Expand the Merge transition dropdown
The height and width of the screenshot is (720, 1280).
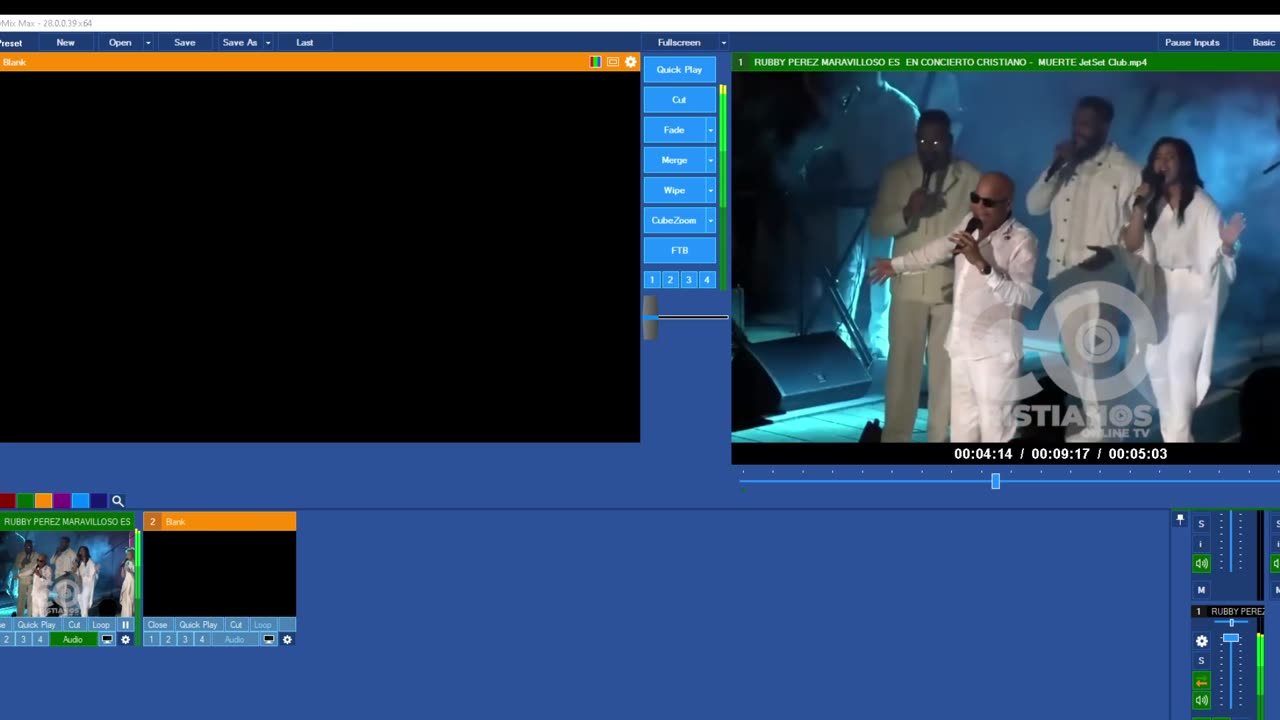[x=711, y=160]
